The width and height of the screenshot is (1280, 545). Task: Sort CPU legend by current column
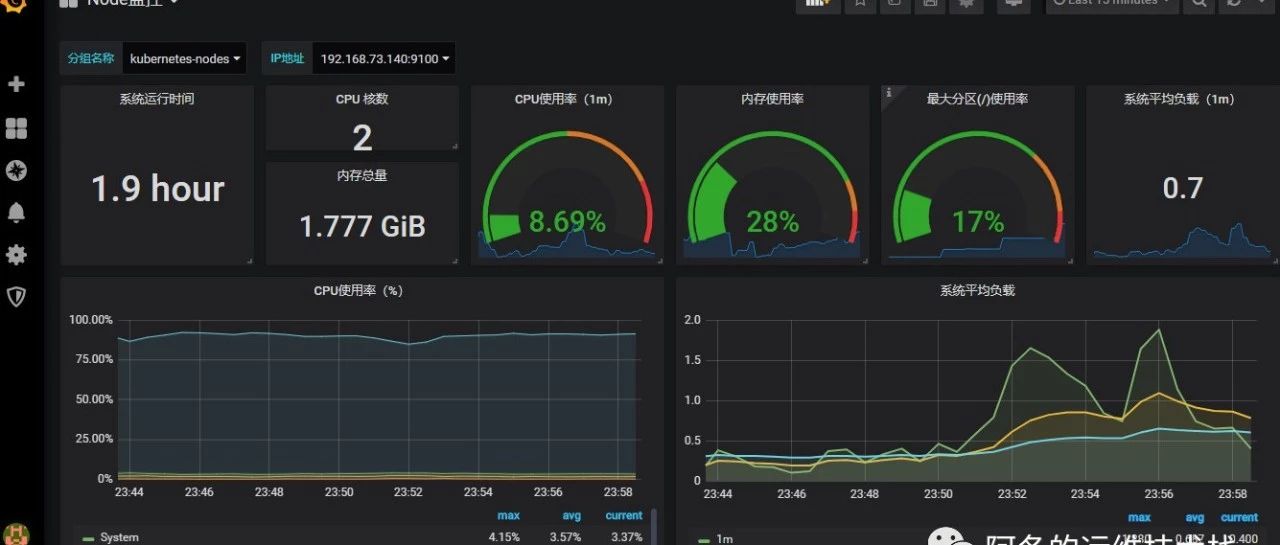point(624,516)
